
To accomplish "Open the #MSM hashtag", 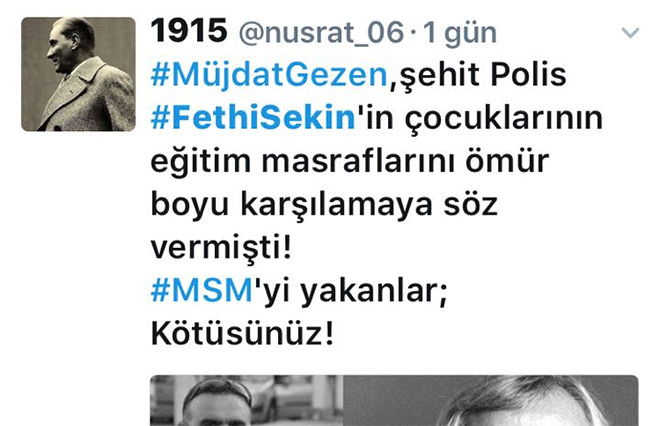I will click(x=202, y=290).
